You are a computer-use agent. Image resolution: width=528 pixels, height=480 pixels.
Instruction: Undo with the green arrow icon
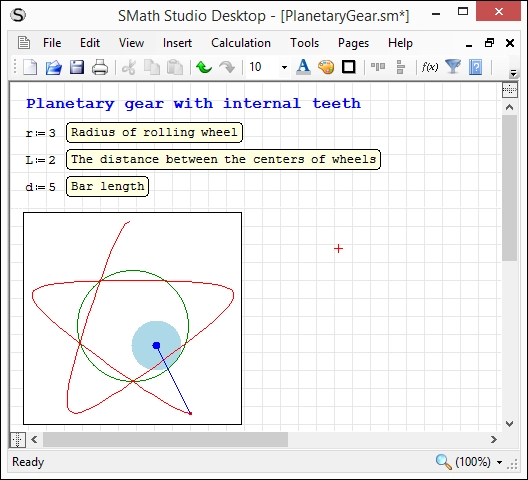pos(204,67)
